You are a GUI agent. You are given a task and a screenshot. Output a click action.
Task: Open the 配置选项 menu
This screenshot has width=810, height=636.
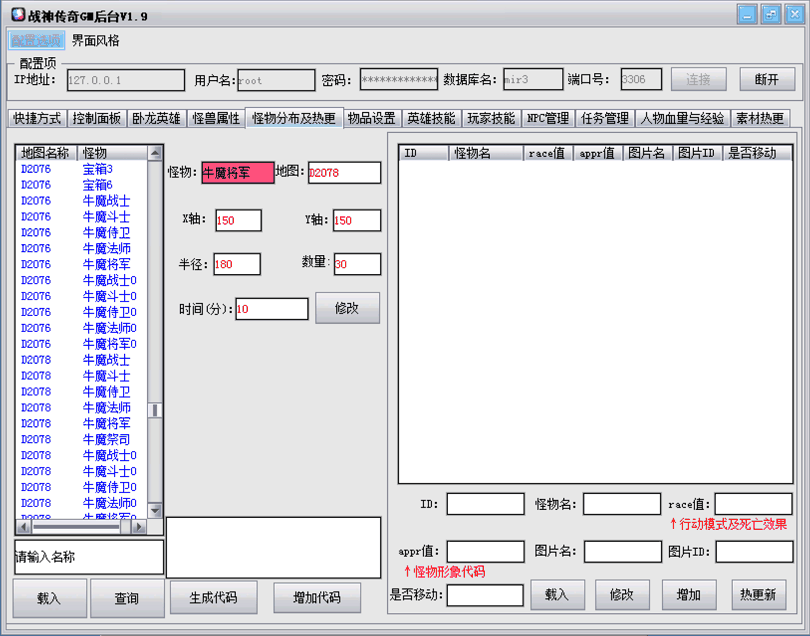pos(36,40)
